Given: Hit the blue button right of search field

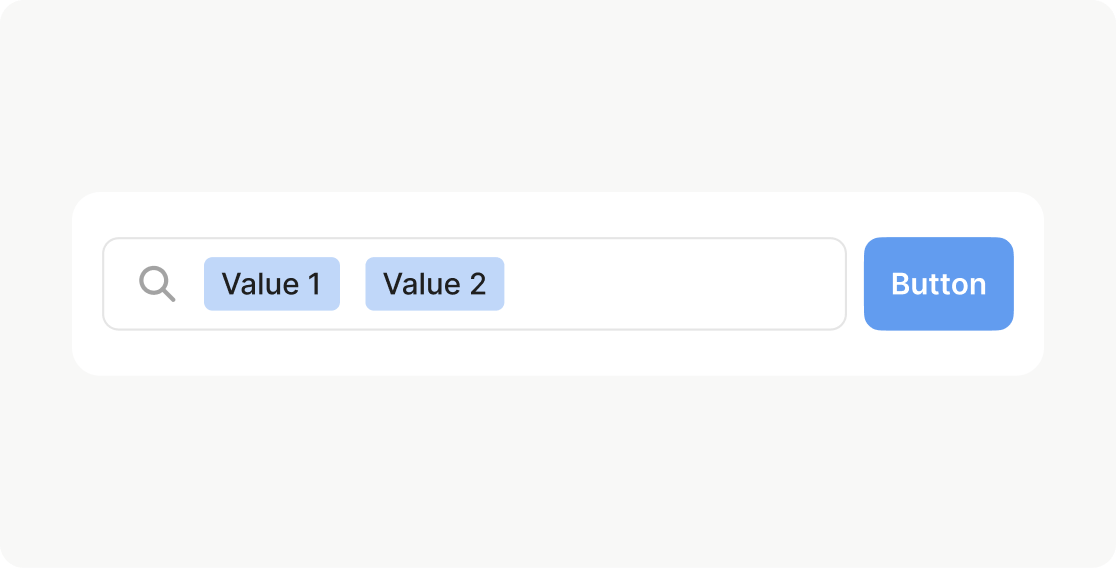Looking at the screenshot, I should point(938,284).
